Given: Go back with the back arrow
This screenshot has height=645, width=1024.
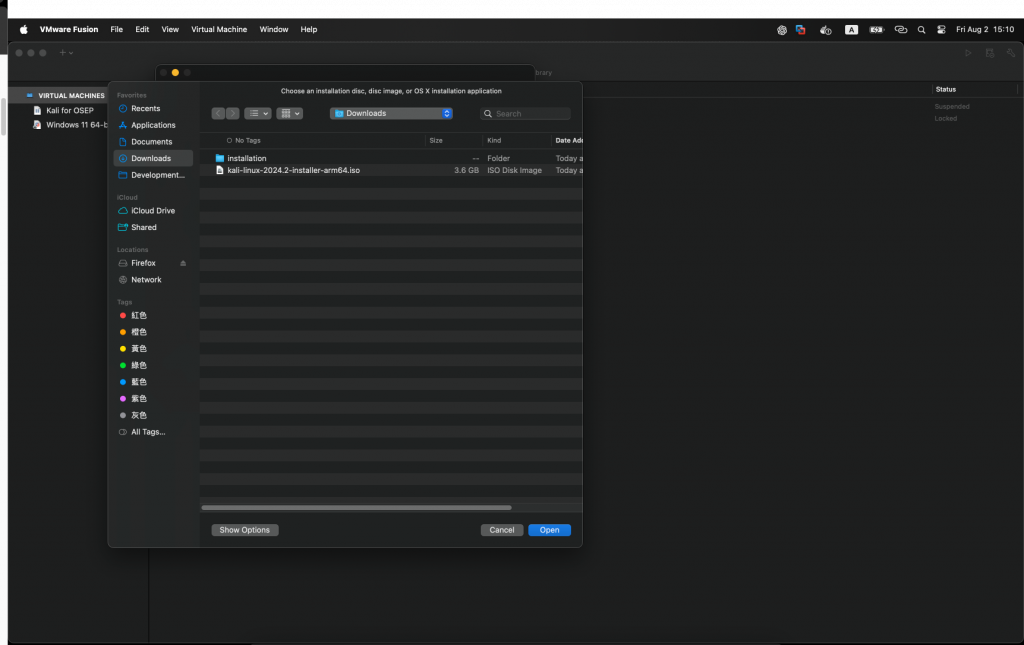Looking at the screenshot, I should [x=218, y=114].
